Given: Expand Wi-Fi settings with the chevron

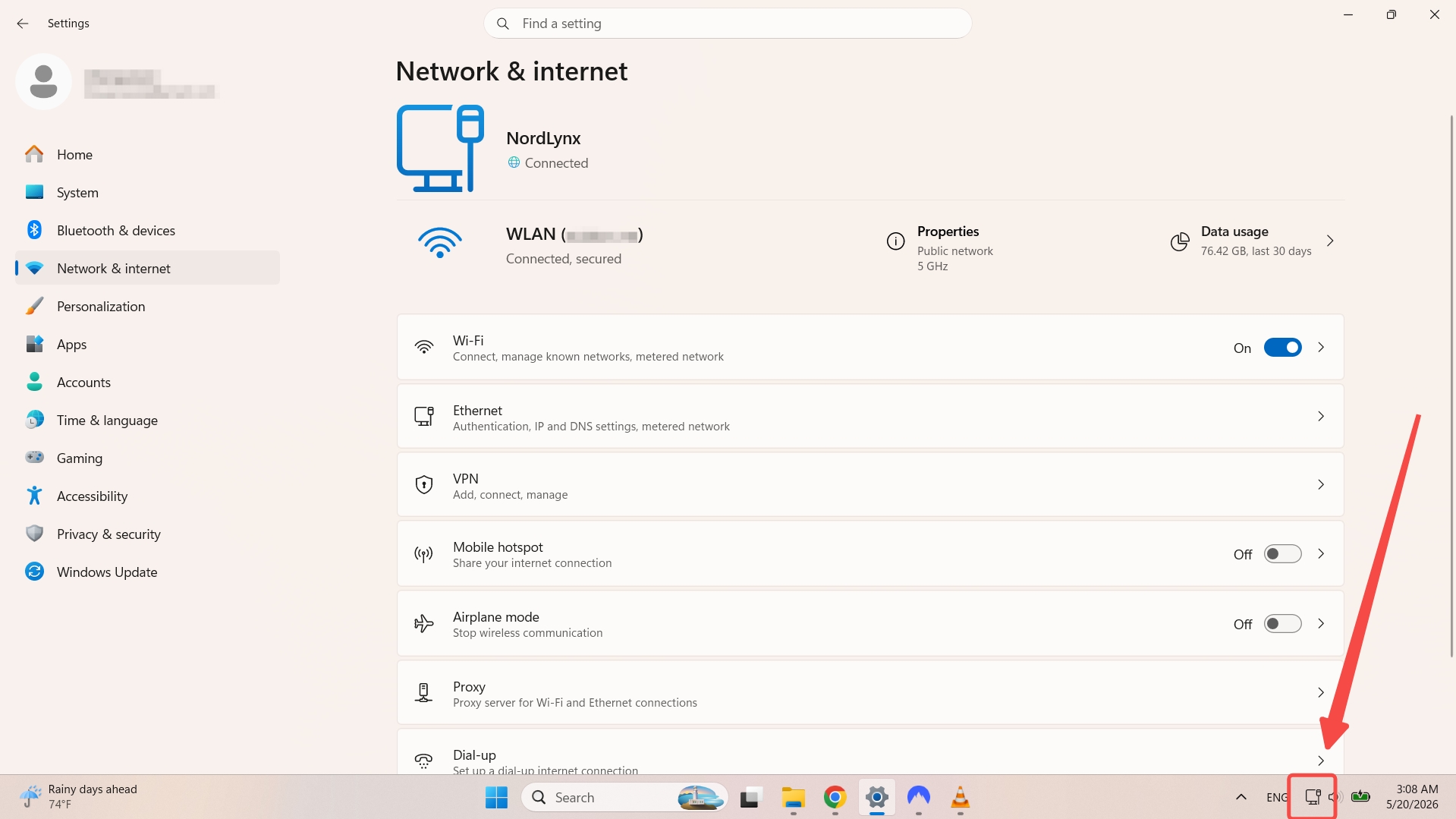Looking at the screenshot, I should [1321, 348].
